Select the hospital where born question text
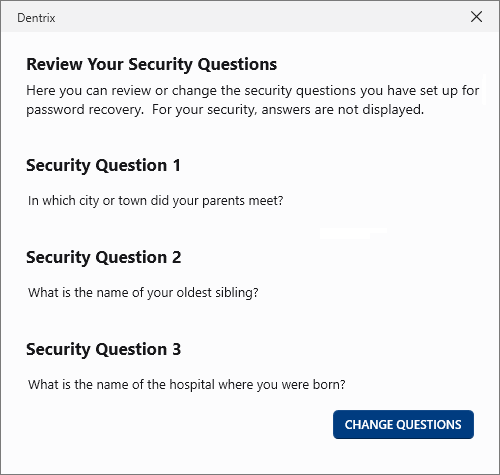The height and width of the screenshot is (475, 500). pos(187,385)
